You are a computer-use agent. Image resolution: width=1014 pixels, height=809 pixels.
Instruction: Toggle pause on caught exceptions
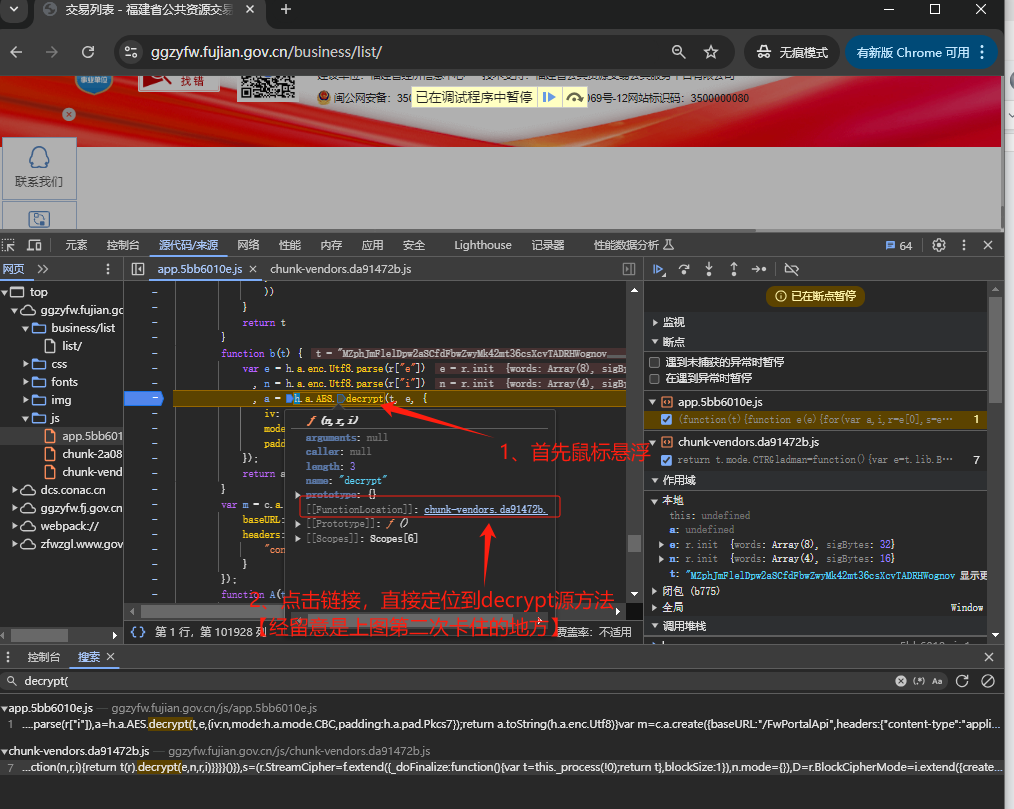(x=654, y=378)
